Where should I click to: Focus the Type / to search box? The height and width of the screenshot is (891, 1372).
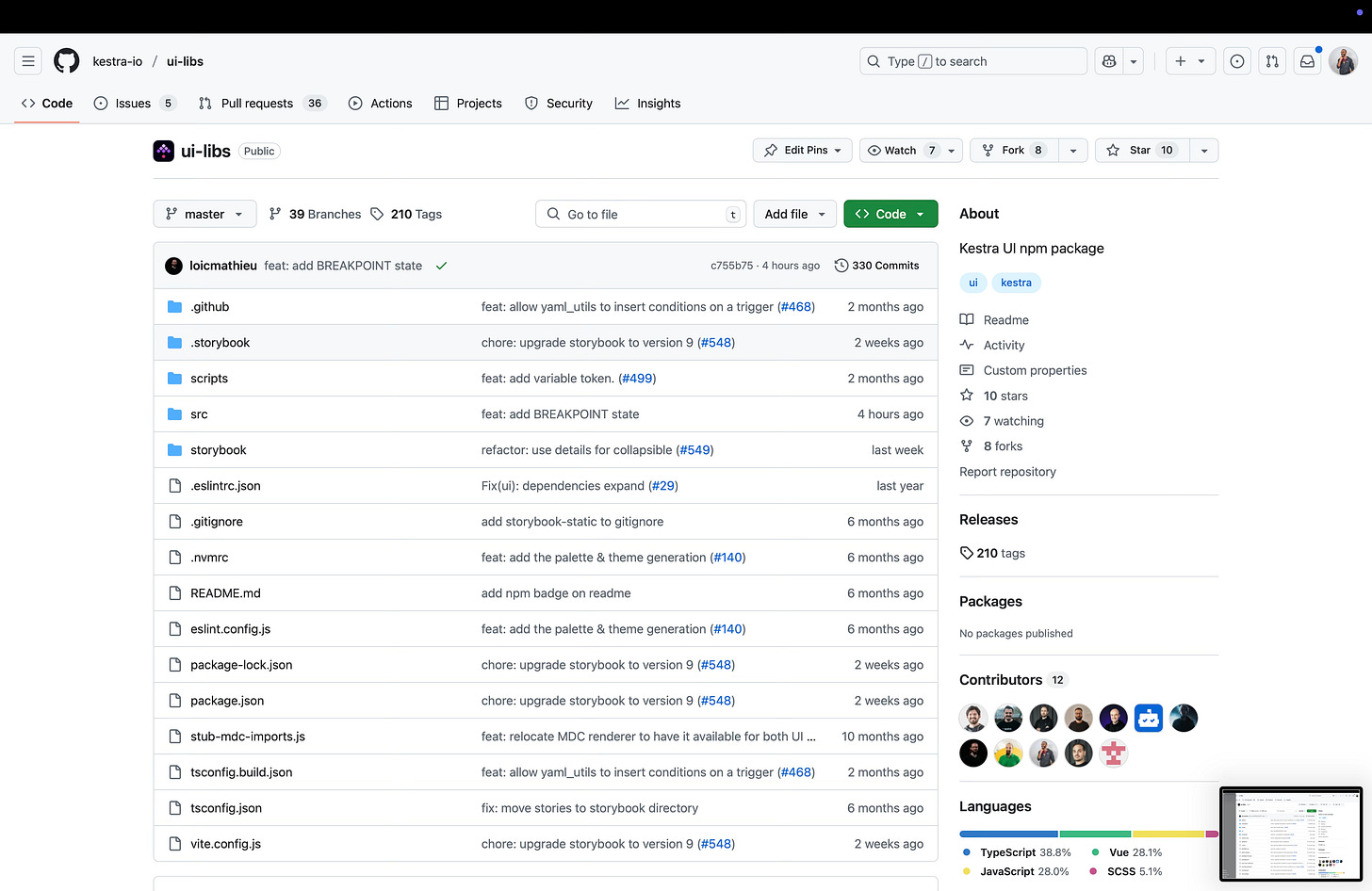tap(973, 61)
